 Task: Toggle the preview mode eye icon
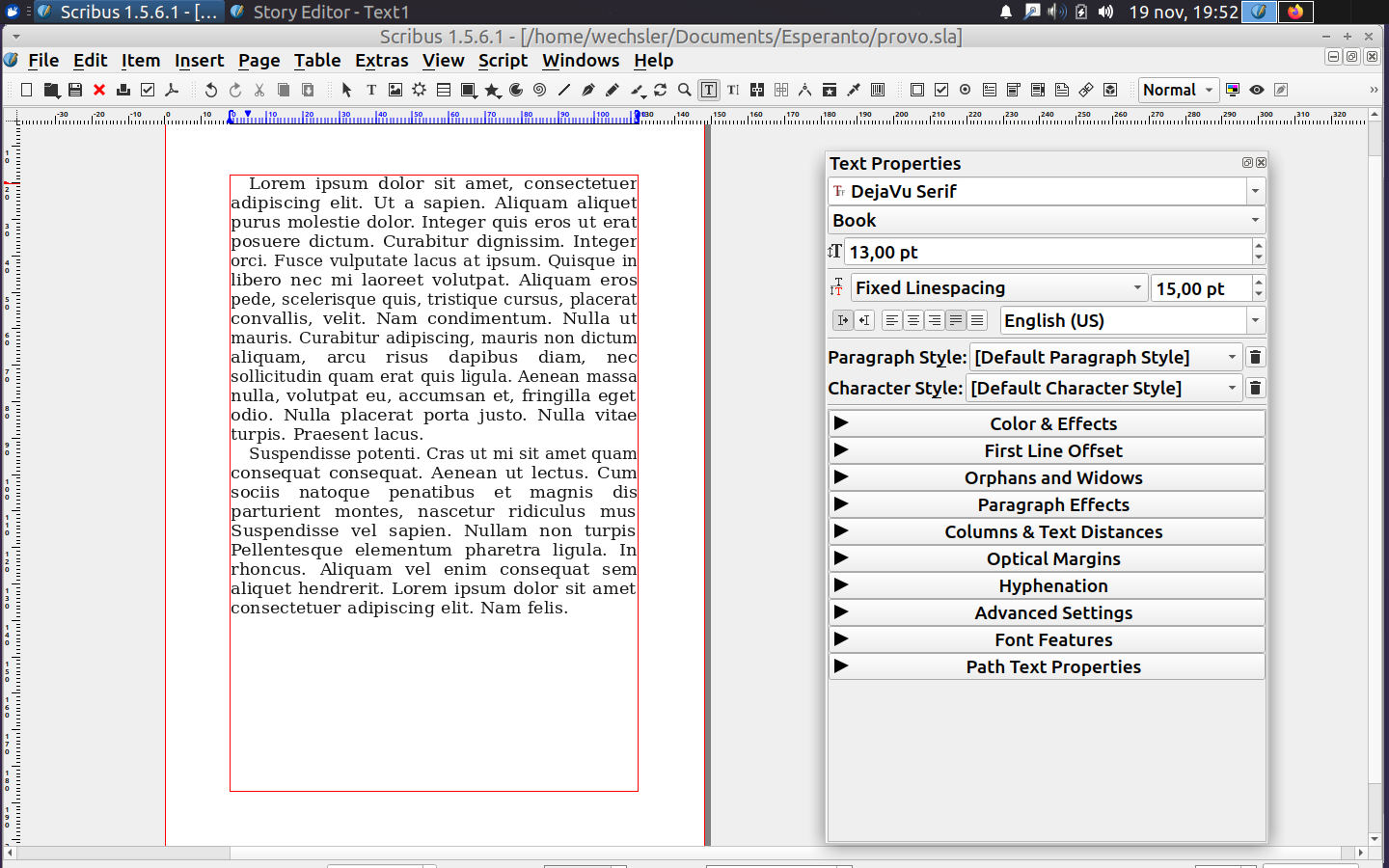click(1257, 90)
